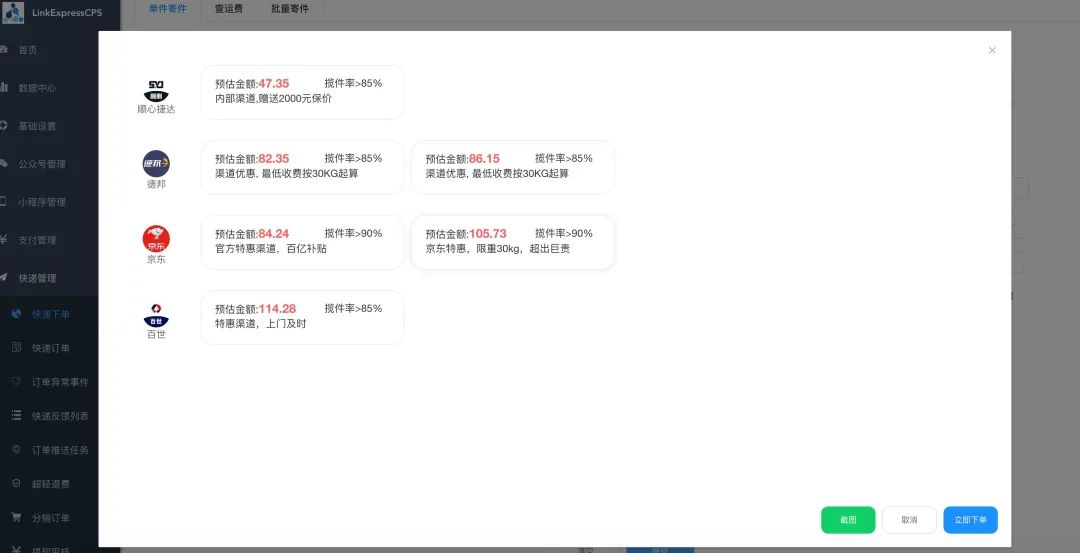Image resolution: width=1080 pixels, height=553 pixels.
Task: Click the 顺心捷达 courier logo
Action: pyautogui.click(x=156, y=91)
